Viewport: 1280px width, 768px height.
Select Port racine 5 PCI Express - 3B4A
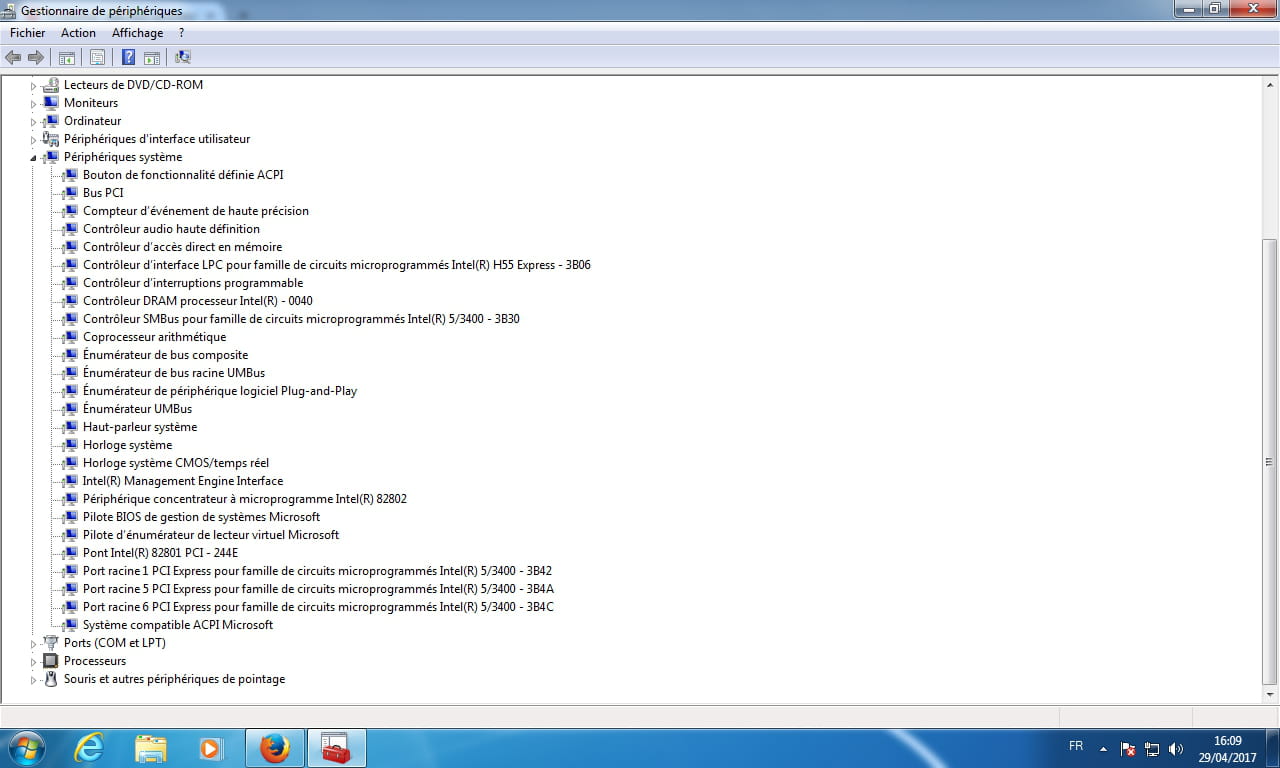coord(318,589)
